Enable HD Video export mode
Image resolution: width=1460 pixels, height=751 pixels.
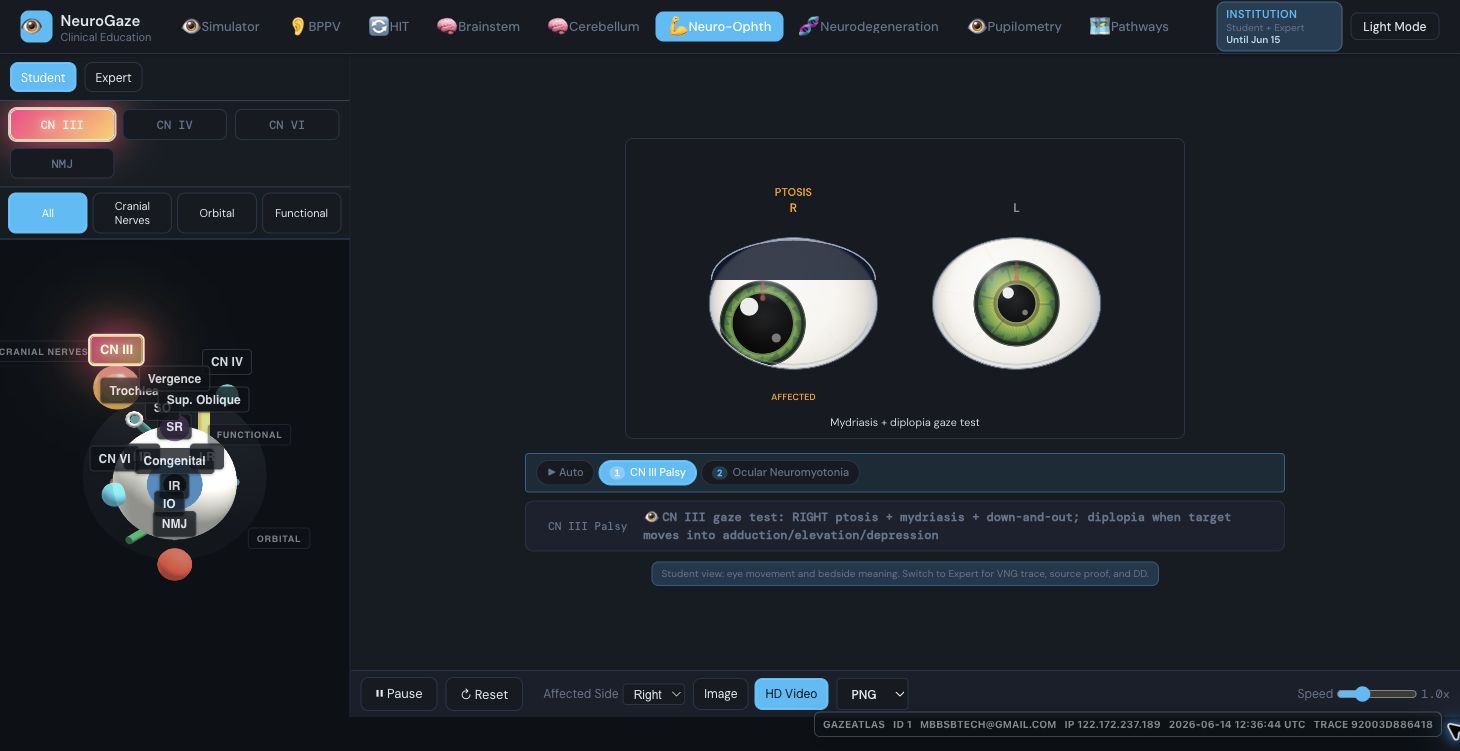coord(791,693)
